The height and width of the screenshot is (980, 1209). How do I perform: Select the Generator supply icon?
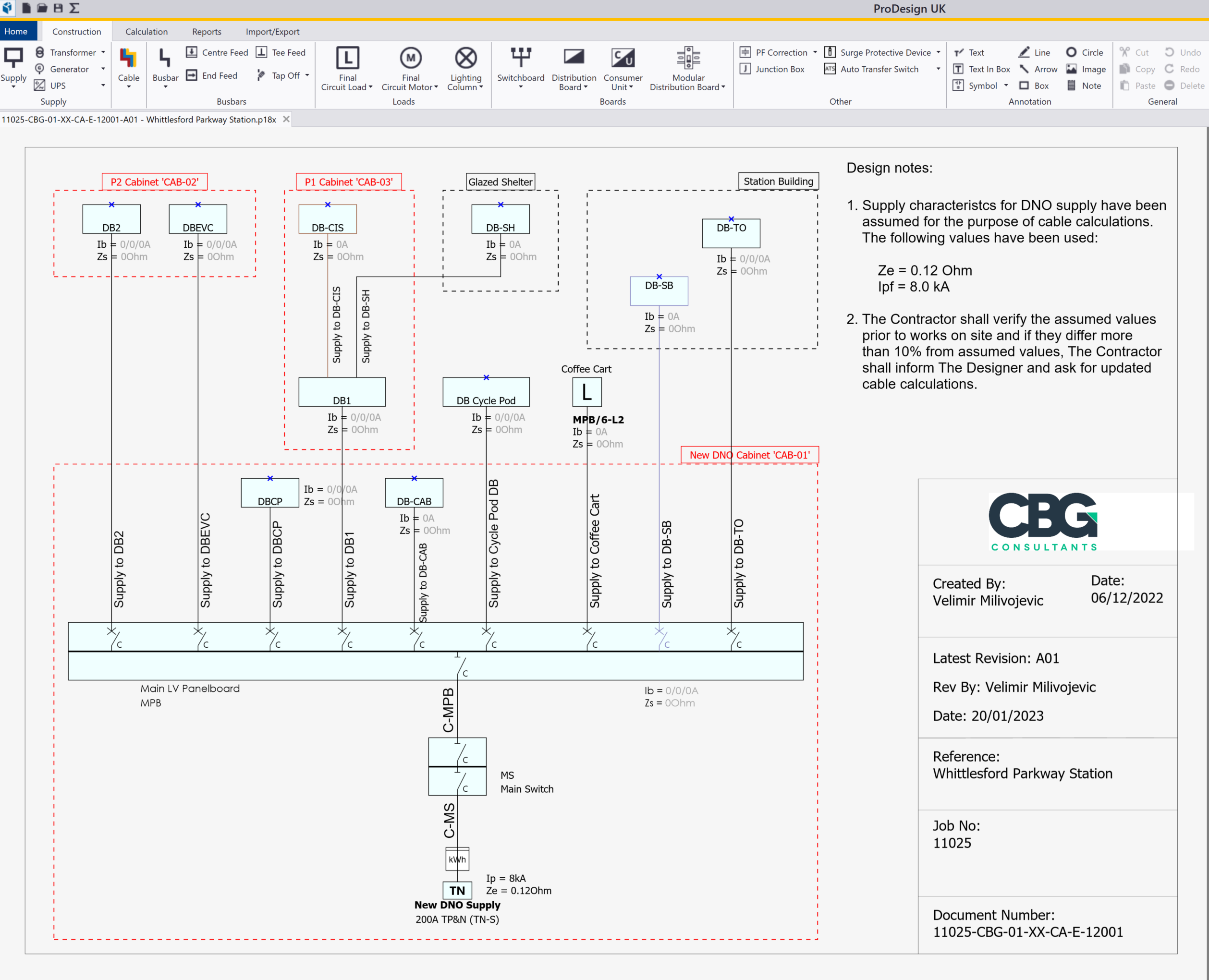coord(39,69)
